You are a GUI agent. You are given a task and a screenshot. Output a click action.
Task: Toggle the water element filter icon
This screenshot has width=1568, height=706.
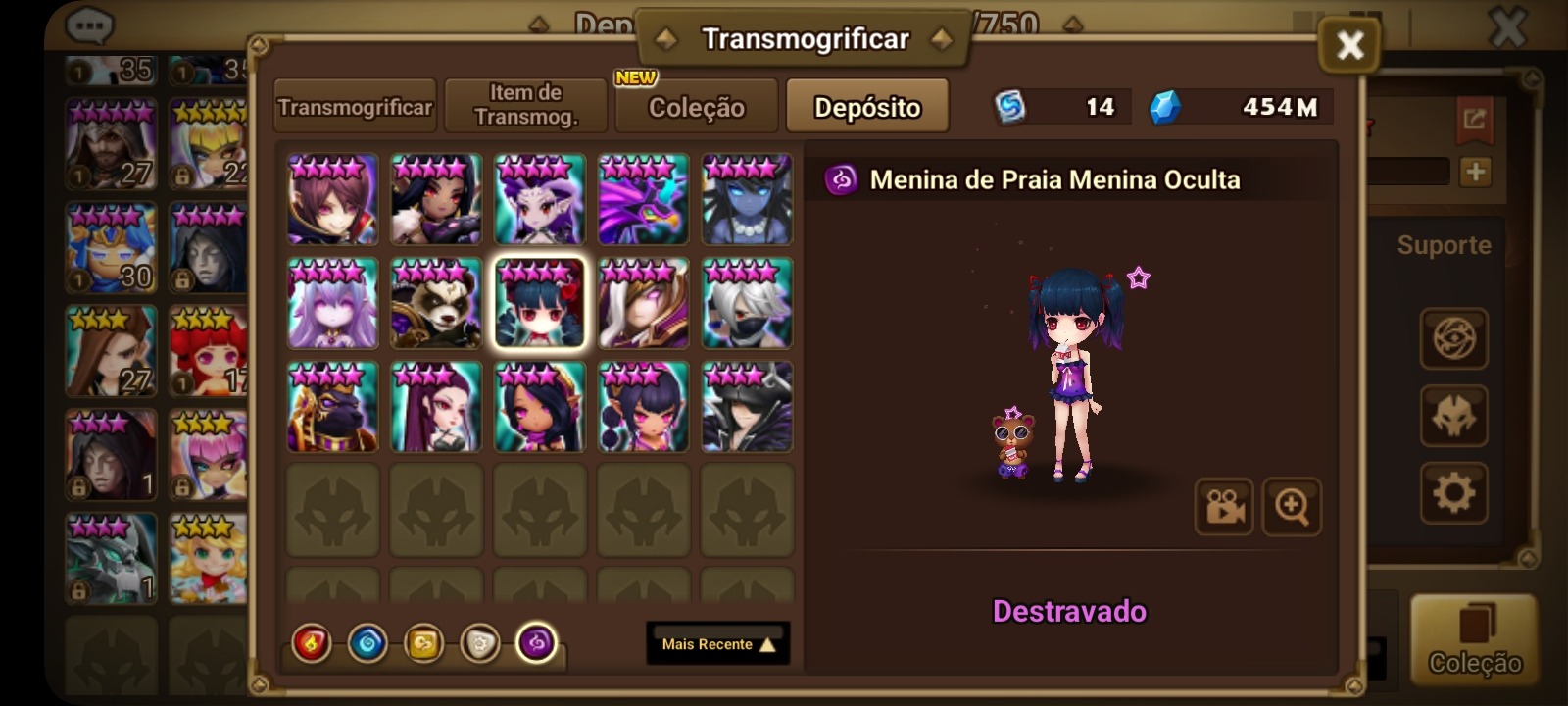[x=367, y=644]
